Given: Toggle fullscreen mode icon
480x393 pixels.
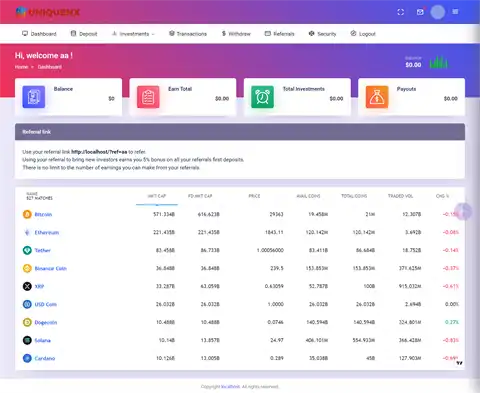Looking at the screenshot, I should pos(401,12).
